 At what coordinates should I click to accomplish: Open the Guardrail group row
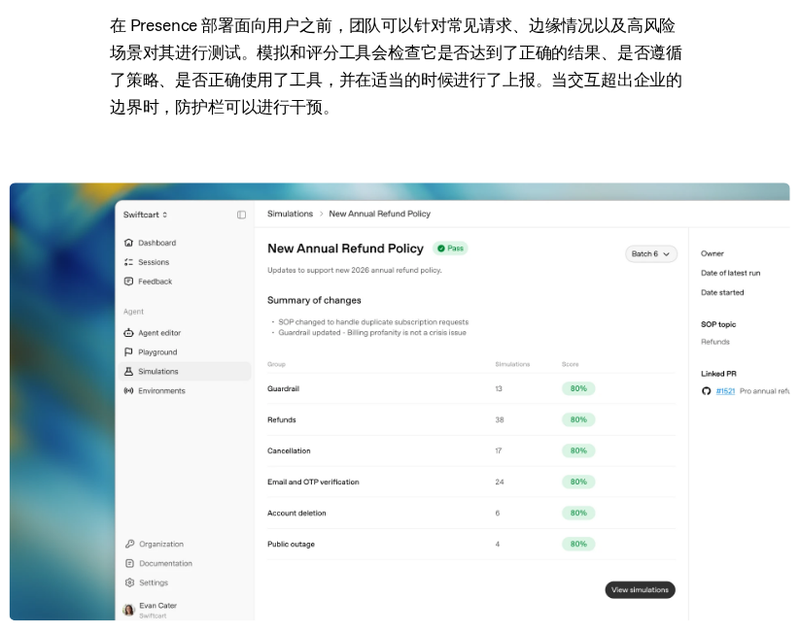tap(471, 389)
